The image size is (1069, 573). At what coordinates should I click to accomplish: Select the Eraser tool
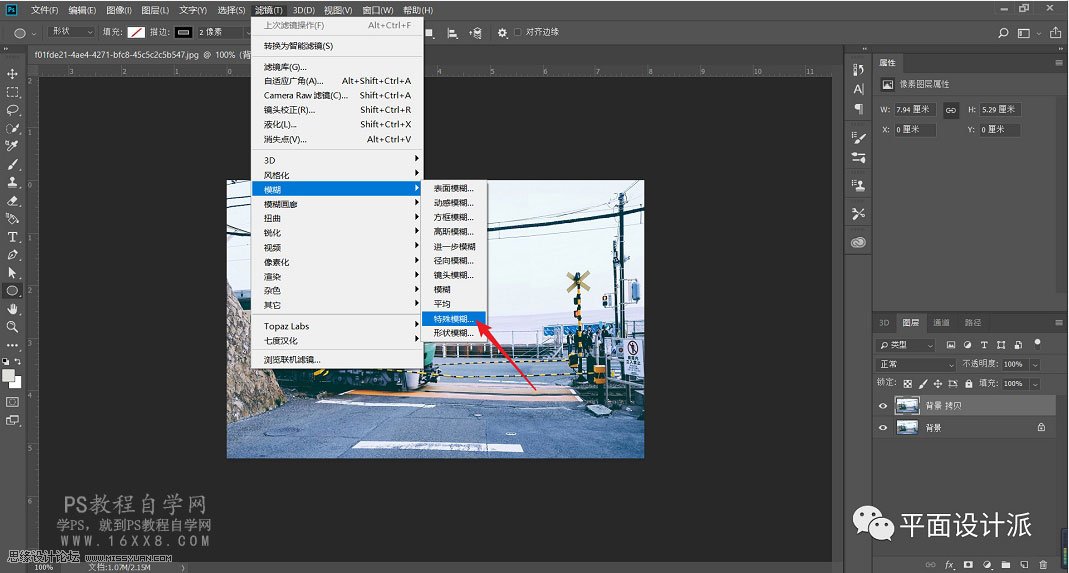pos(12,201)
